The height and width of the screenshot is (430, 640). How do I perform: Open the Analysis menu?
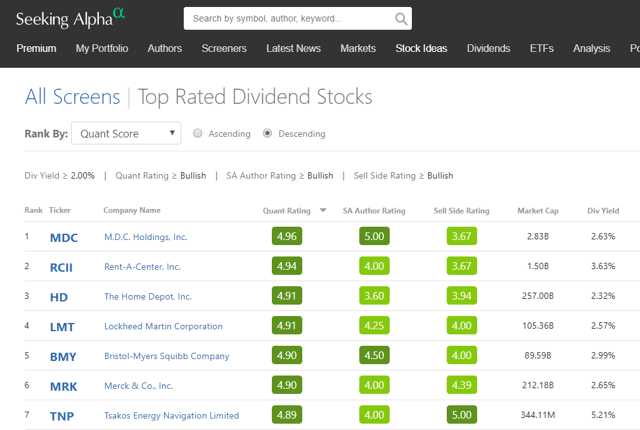pos(591,48)
